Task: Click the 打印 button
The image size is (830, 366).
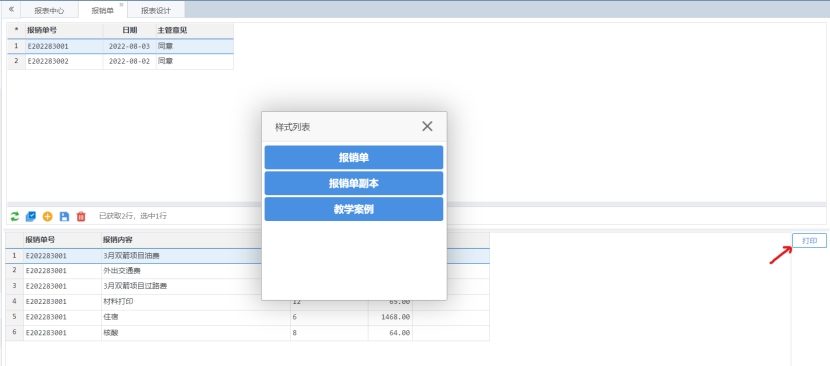Action: (809, 240)
